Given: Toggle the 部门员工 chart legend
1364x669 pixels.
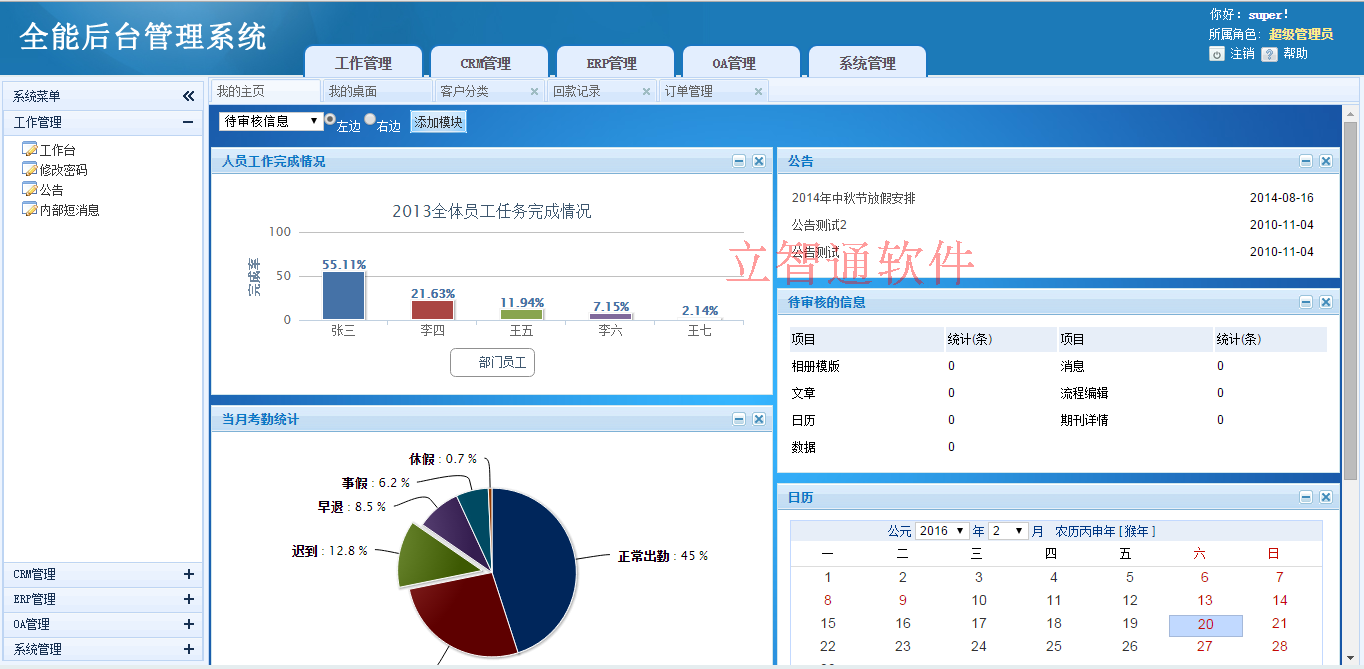Looking at the screenshot, I should [493, 362].
